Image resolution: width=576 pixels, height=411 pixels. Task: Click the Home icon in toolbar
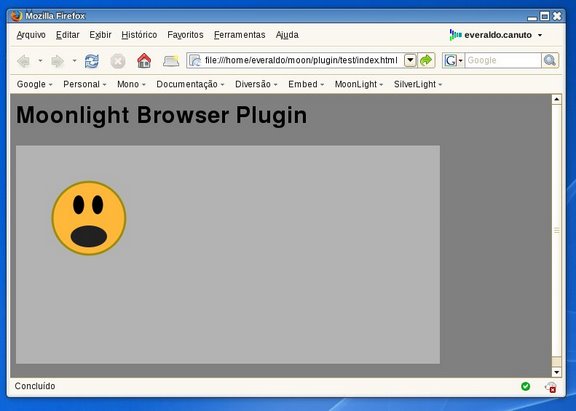point(144,61)
